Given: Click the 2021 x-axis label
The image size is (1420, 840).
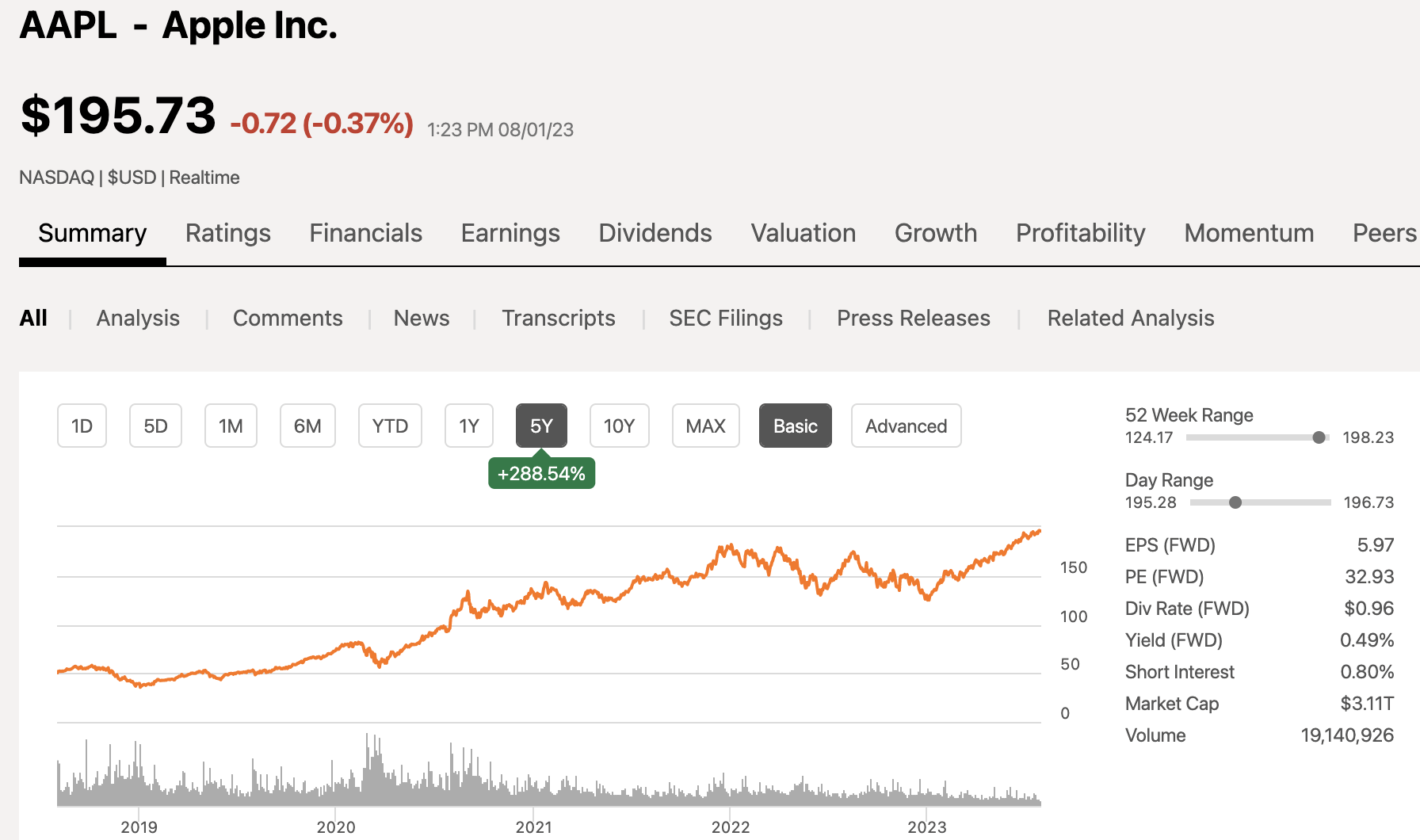Looking at the screenshot, I should tap(533, 827).
